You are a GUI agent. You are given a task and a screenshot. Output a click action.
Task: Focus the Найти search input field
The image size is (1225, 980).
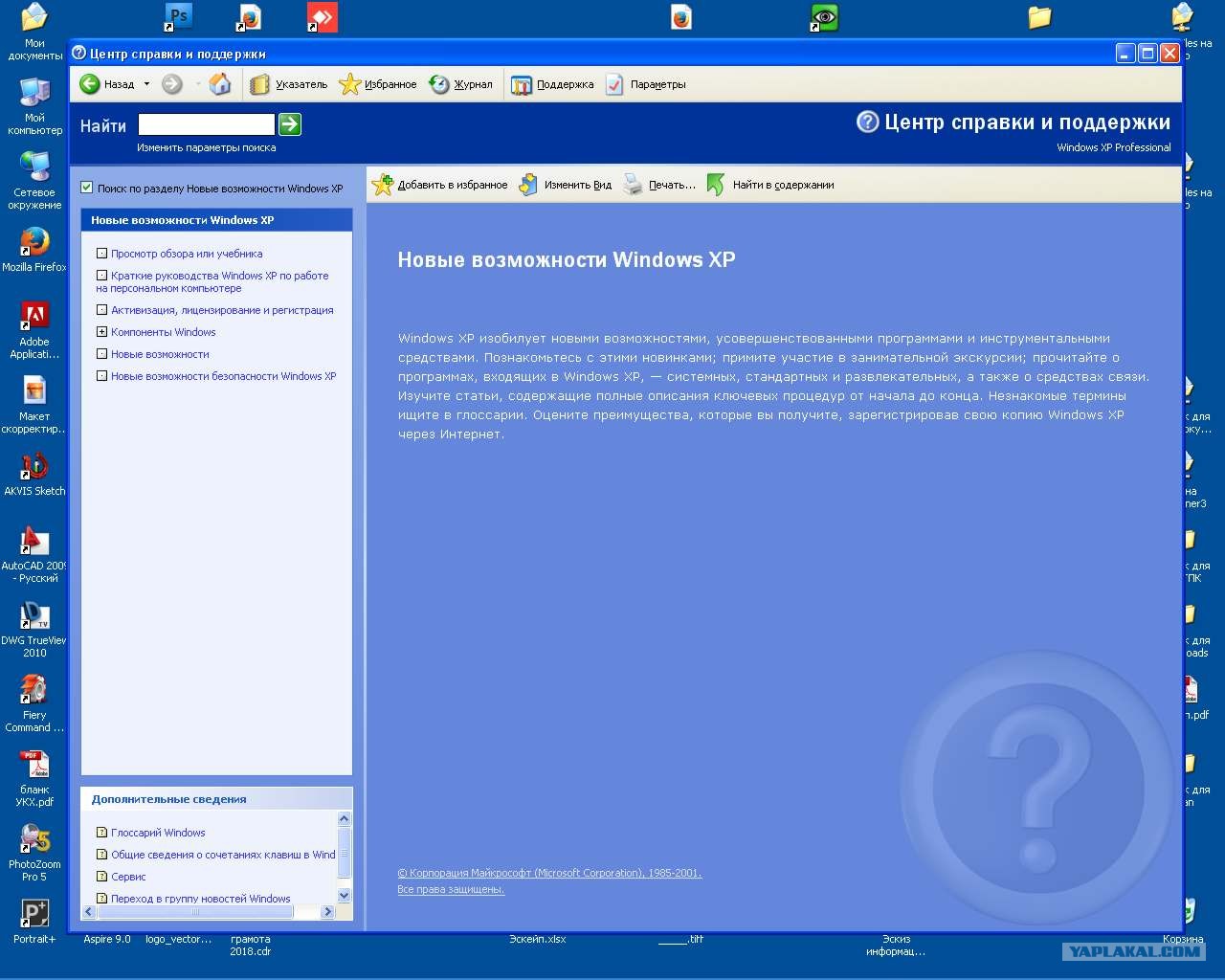[207, 124]
